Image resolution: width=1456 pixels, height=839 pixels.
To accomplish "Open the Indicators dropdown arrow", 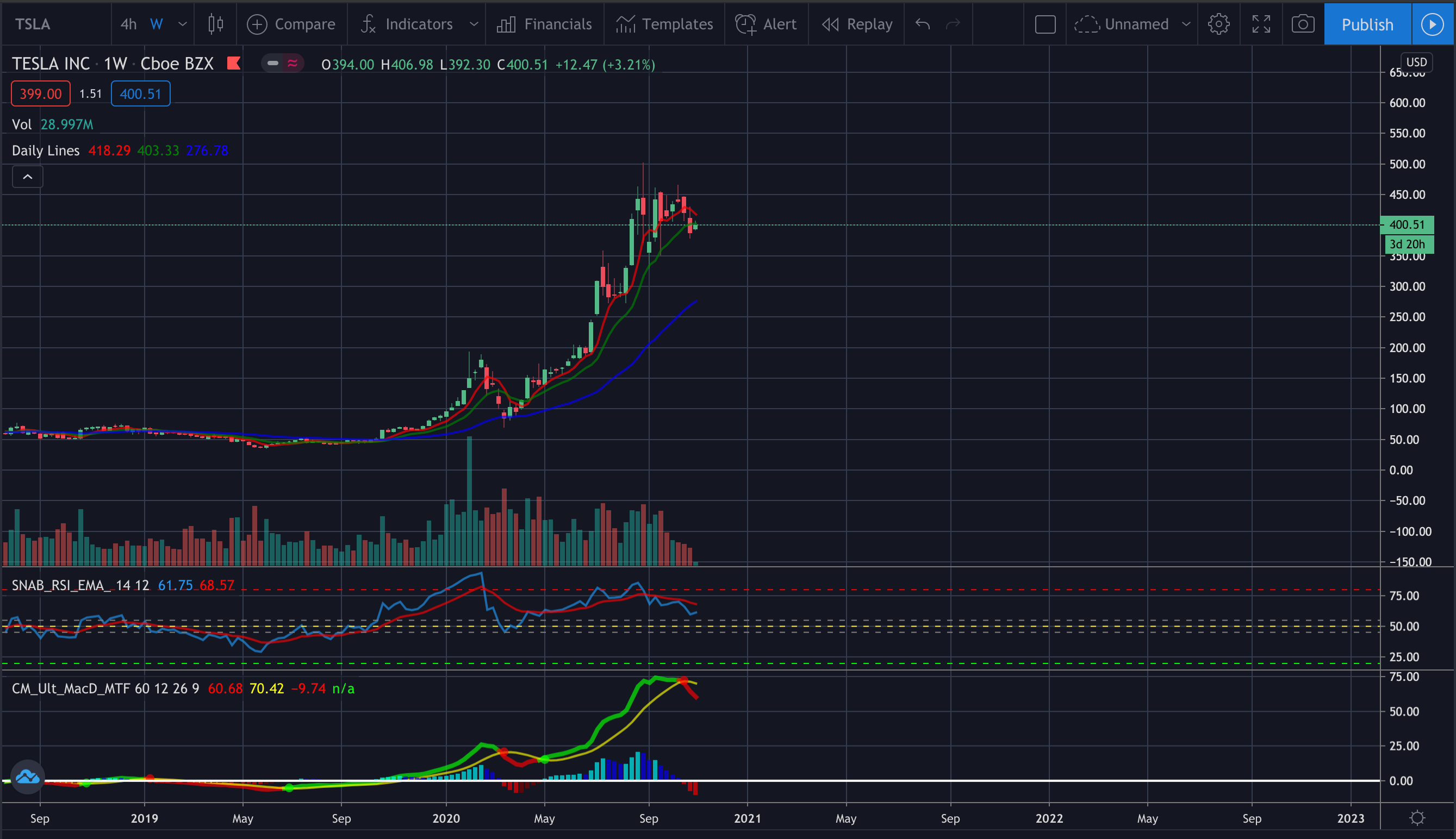I will pos(474,24).
